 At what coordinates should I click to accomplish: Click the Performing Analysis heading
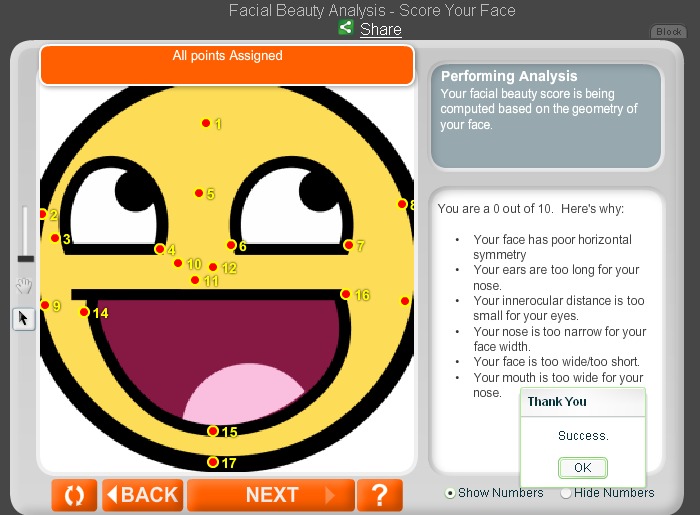(x=509, y=76)
